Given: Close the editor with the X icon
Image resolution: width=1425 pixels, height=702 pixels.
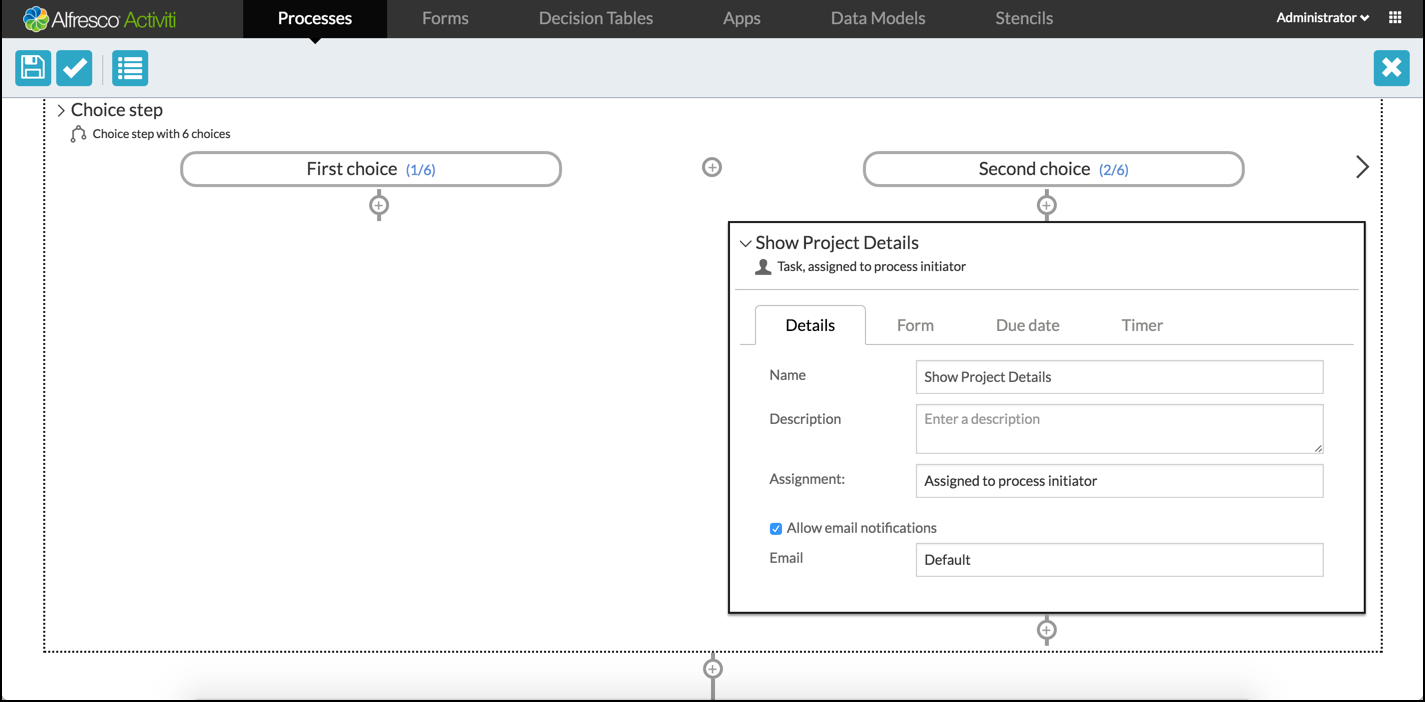Looking at the screenshot, I should [x=1391, y=68].
